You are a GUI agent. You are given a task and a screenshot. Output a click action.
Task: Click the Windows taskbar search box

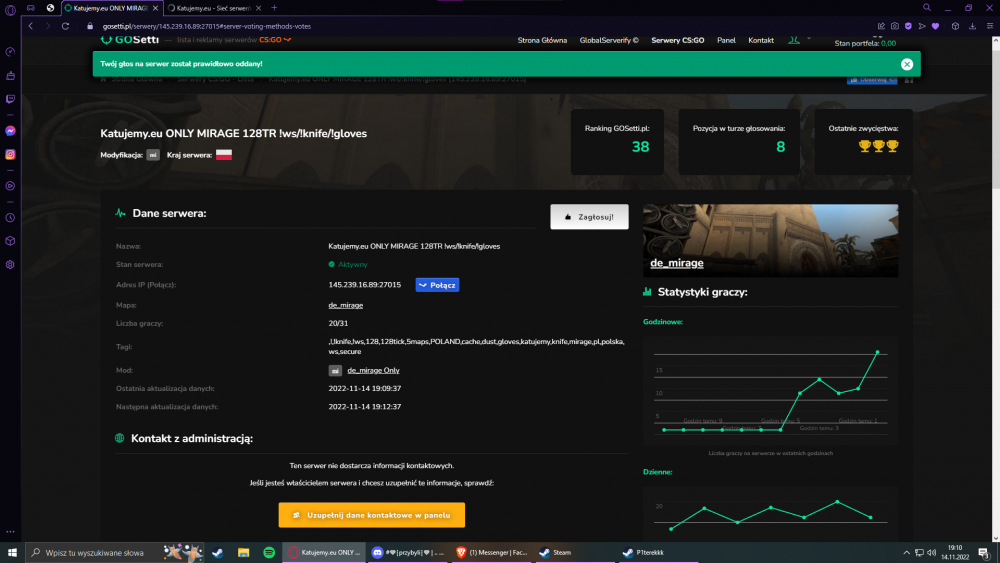(x=115, y=553)
